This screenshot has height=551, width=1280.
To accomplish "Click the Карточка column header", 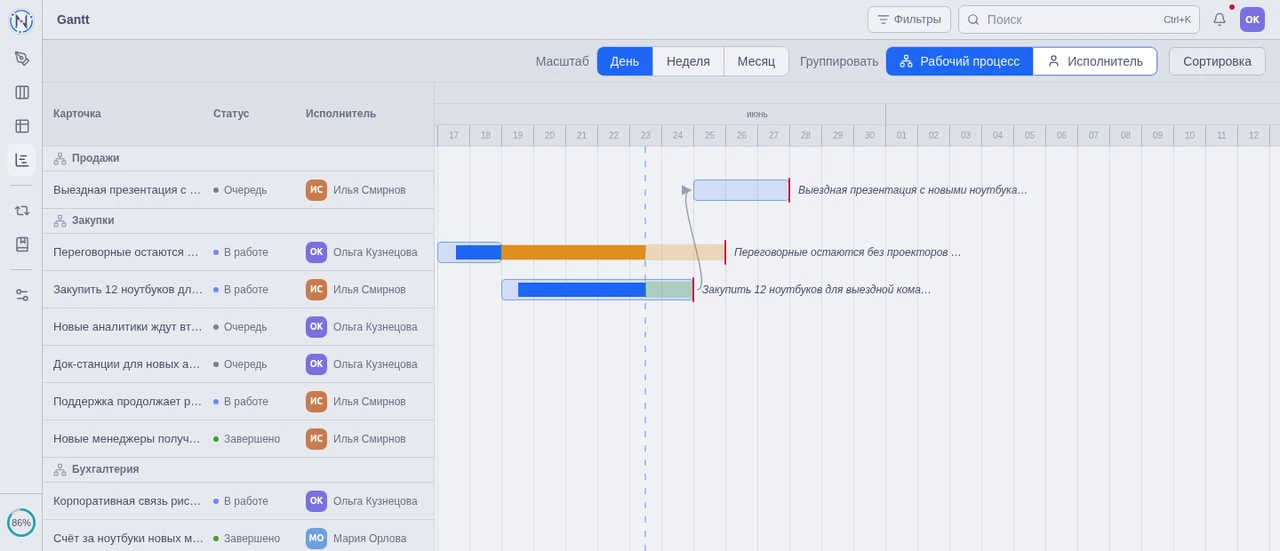I will tap(77, 114).
